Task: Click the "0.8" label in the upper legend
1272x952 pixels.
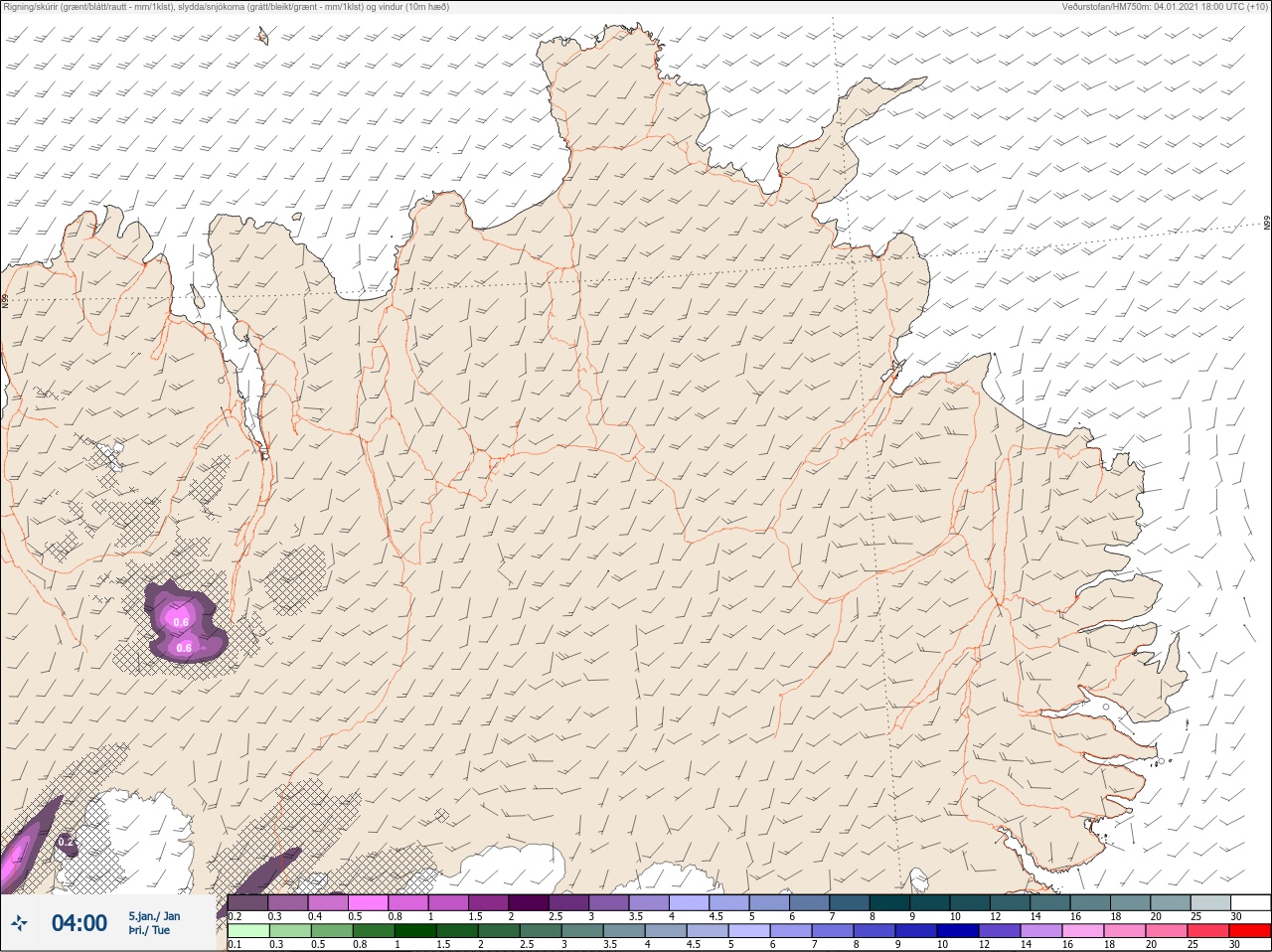Action: coord(395,916)
